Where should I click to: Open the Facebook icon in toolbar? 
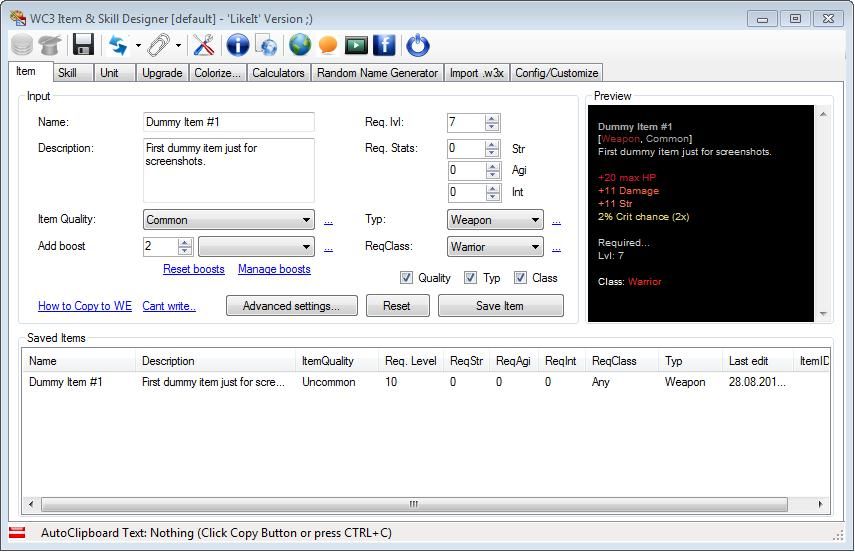384,45
